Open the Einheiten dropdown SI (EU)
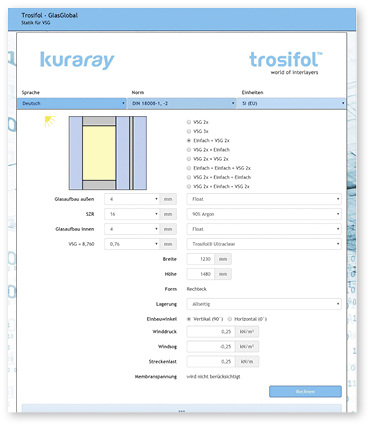This screenshot has height=427, width=371. (291, 103)
